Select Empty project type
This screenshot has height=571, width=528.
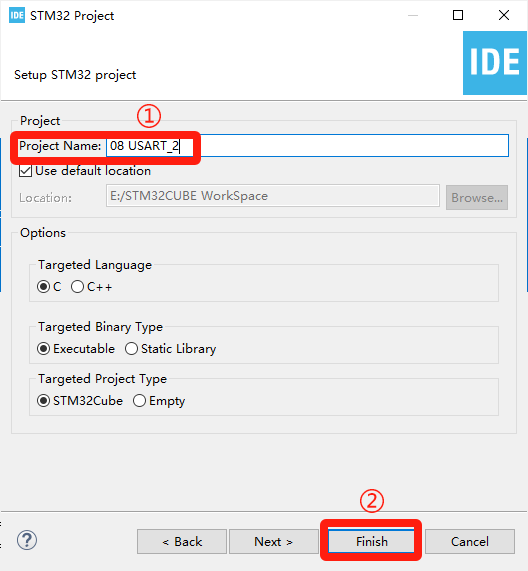point(139,401)
